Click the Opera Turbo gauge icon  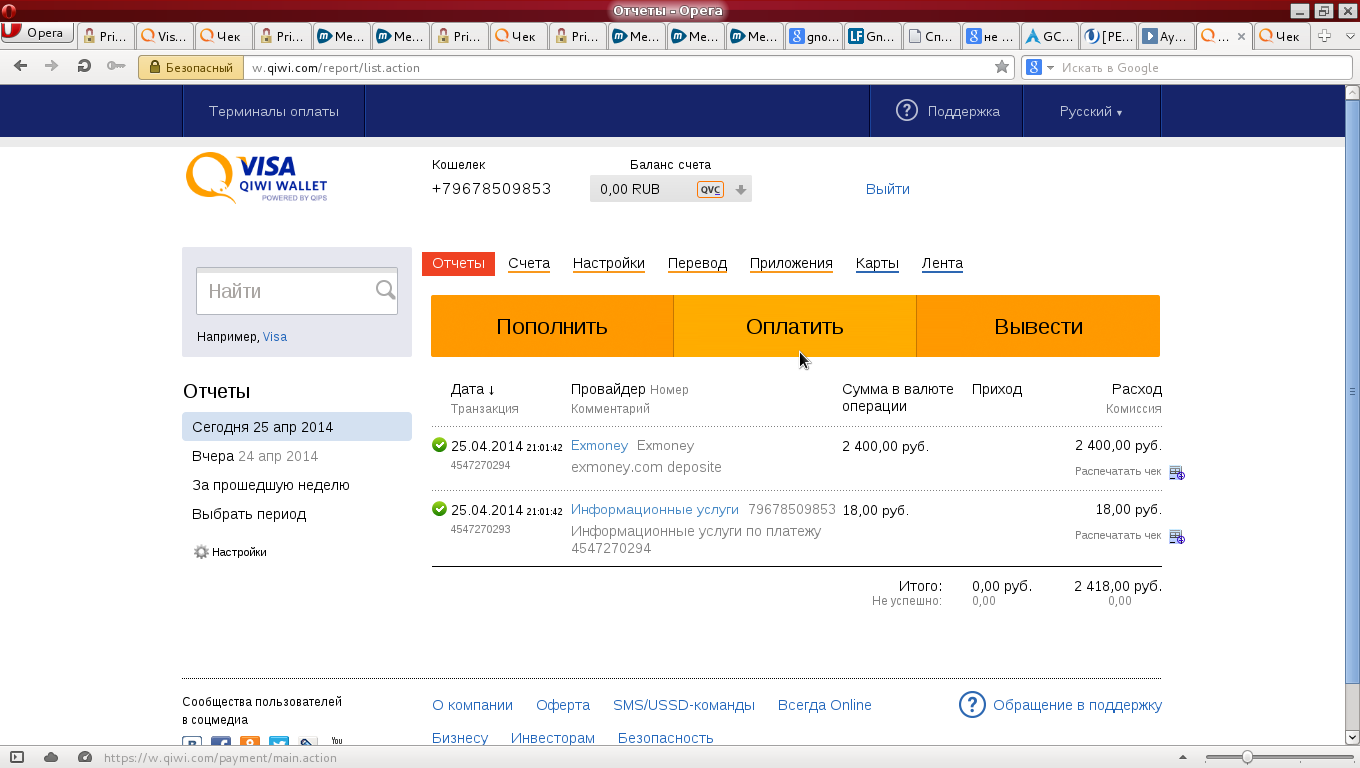(x=85, y=757)
